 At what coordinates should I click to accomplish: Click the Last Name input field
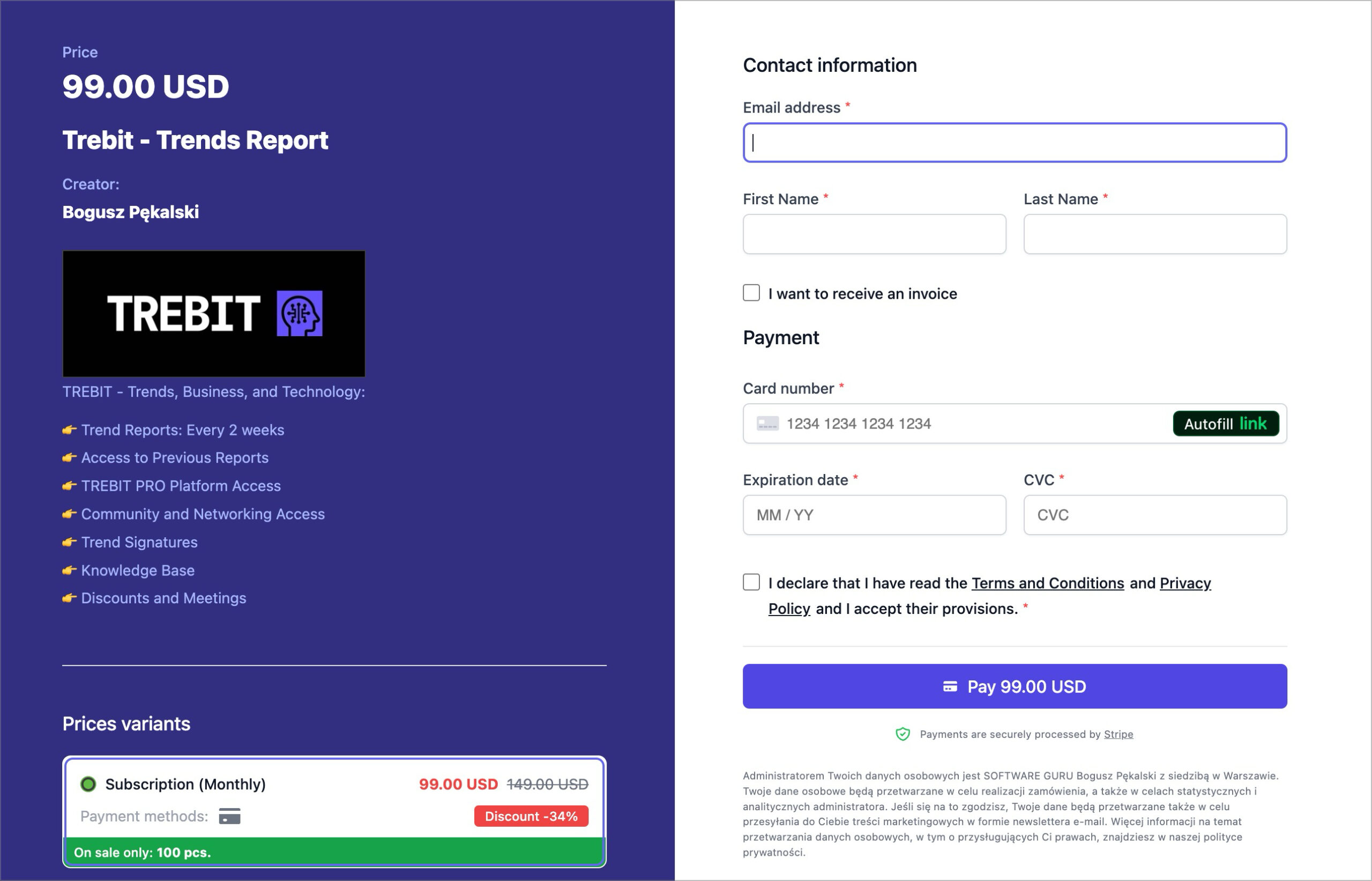pos(1155,234)
